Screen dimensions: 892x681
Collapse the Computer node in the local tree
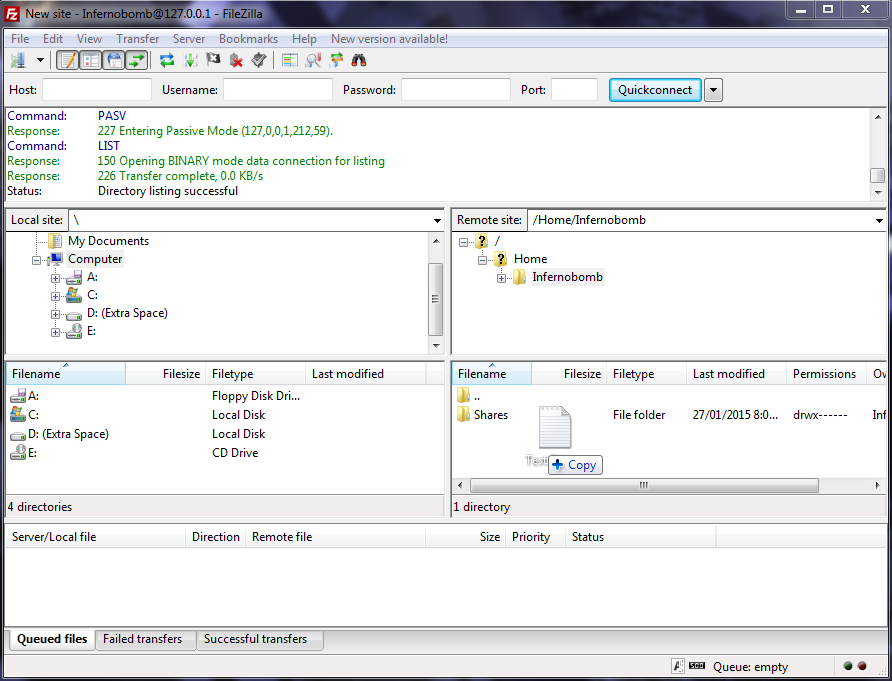tap(37, 260)
